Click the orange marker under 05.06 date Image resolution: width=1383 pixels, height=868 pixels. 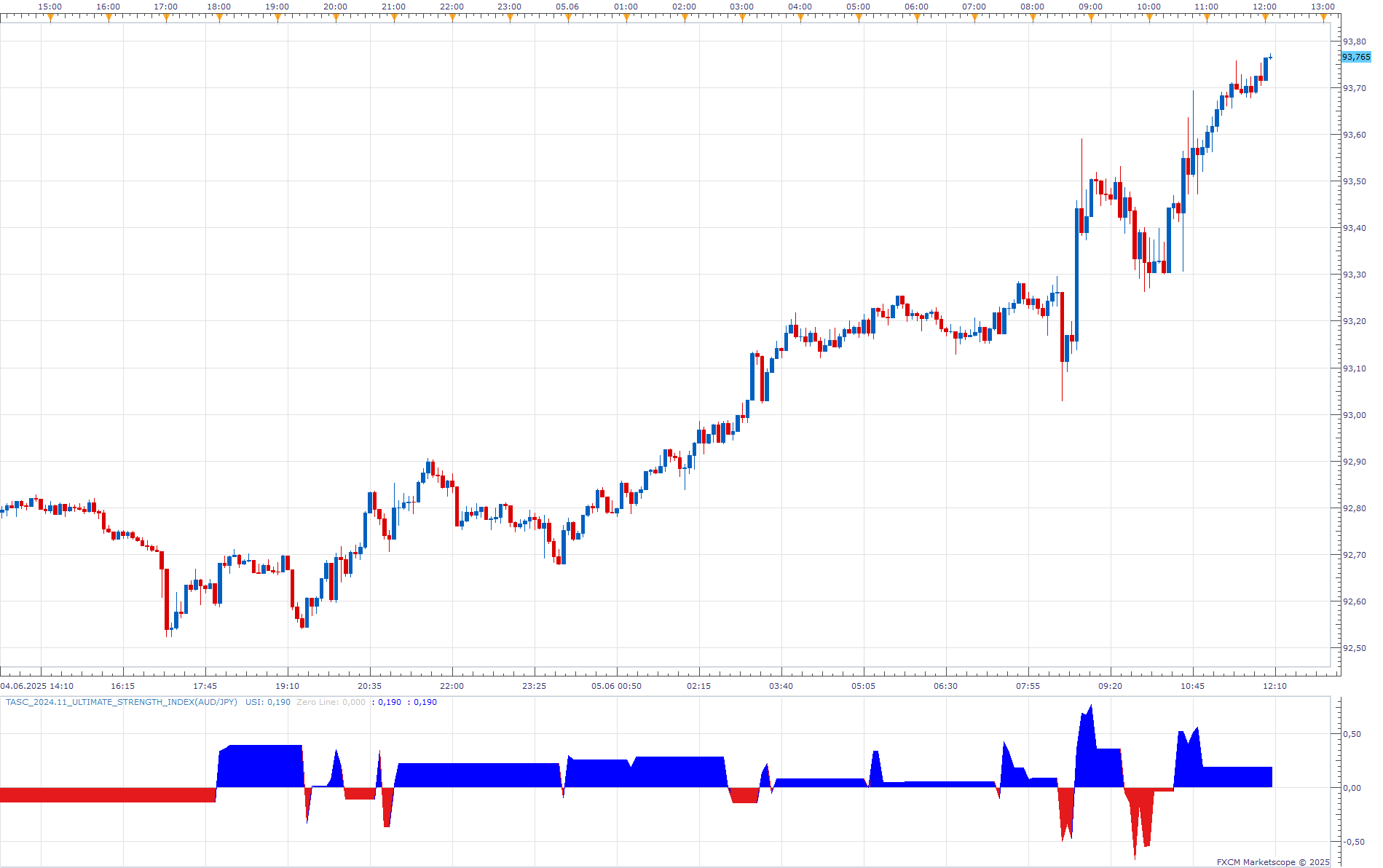point(568,18)
